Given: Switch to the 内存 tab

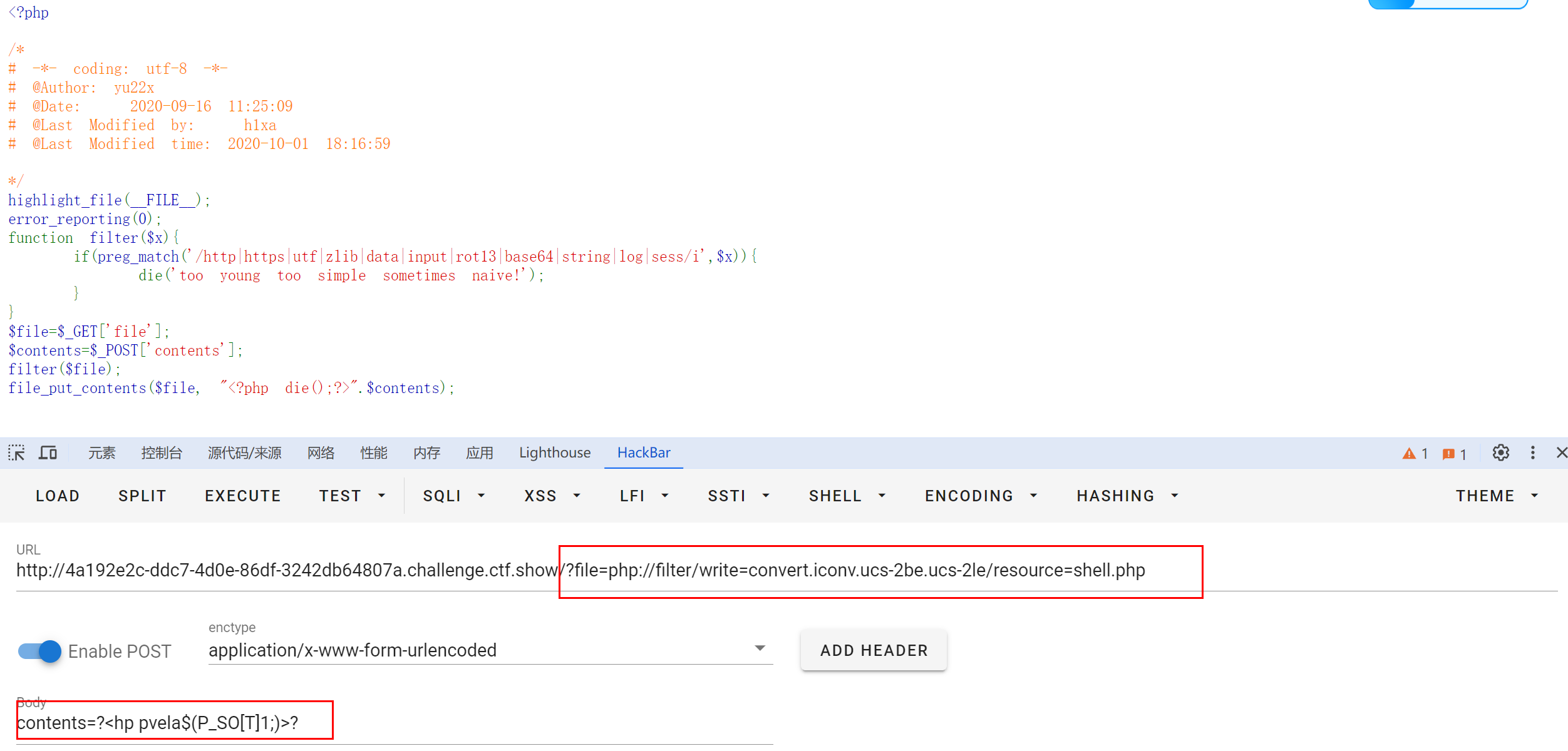Looking at the screenshot, I should [x=427, y=452].
